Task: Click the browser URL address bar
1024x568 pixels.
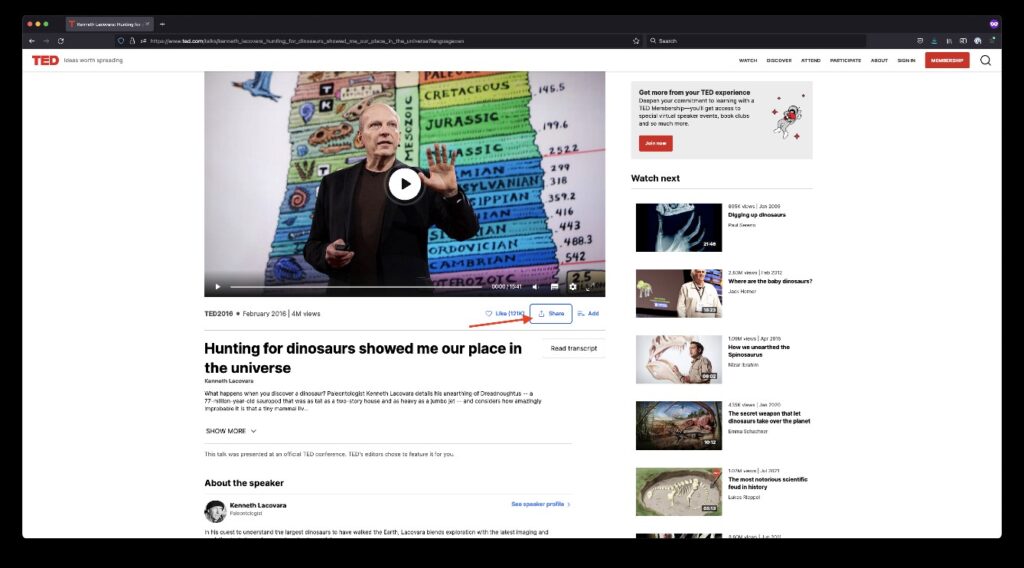Action: 379,40
